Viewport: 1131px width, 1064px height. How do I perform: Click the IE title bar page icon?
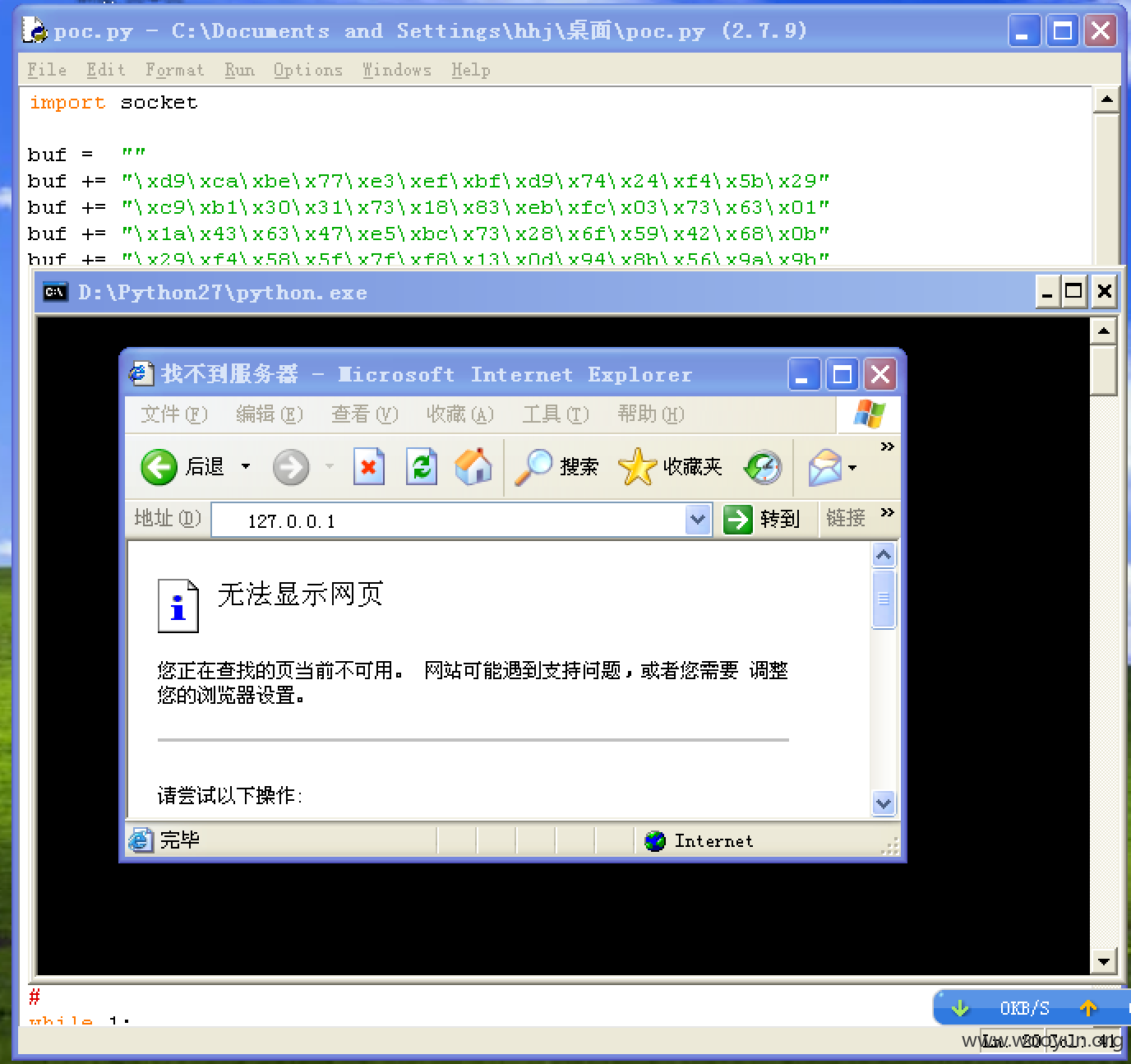point(141,374)
